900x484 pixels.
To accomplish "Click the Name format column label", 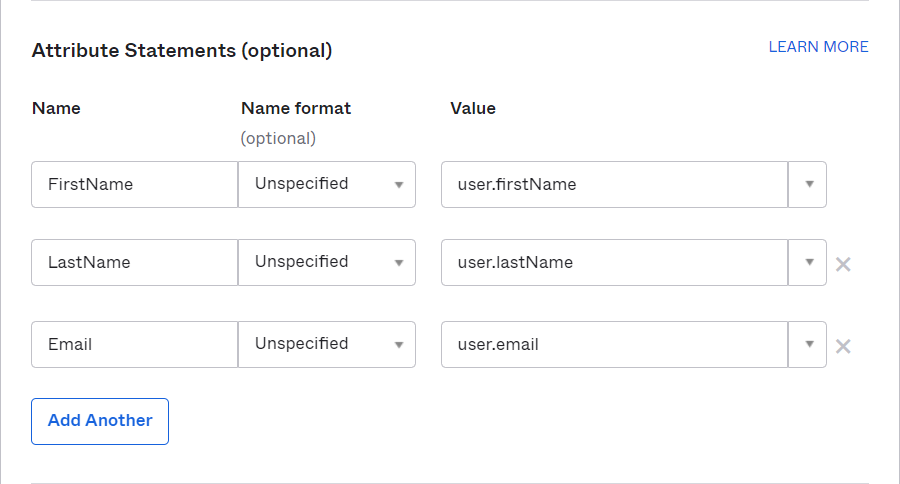I will (296, 108).
